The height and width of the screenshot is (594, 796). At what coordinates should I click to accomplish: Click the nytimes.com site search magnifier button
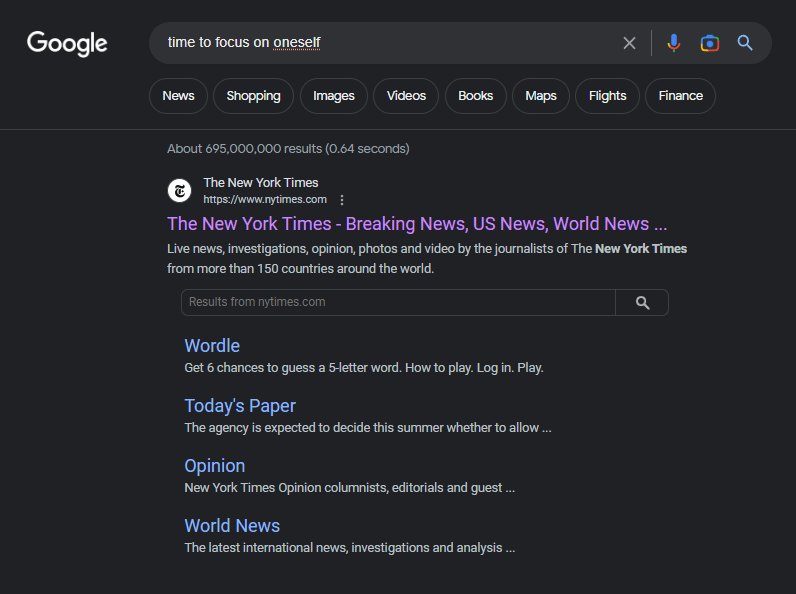click(642, 303)
